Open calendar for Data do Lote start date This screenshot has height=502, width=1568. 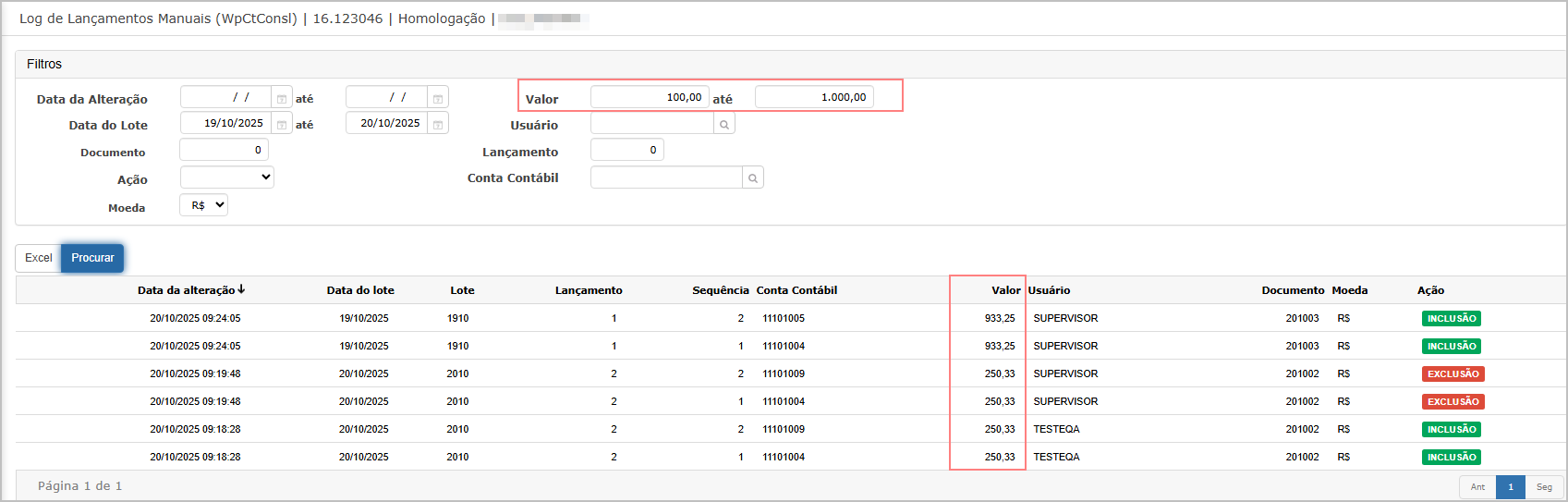[x=282, y=125]
